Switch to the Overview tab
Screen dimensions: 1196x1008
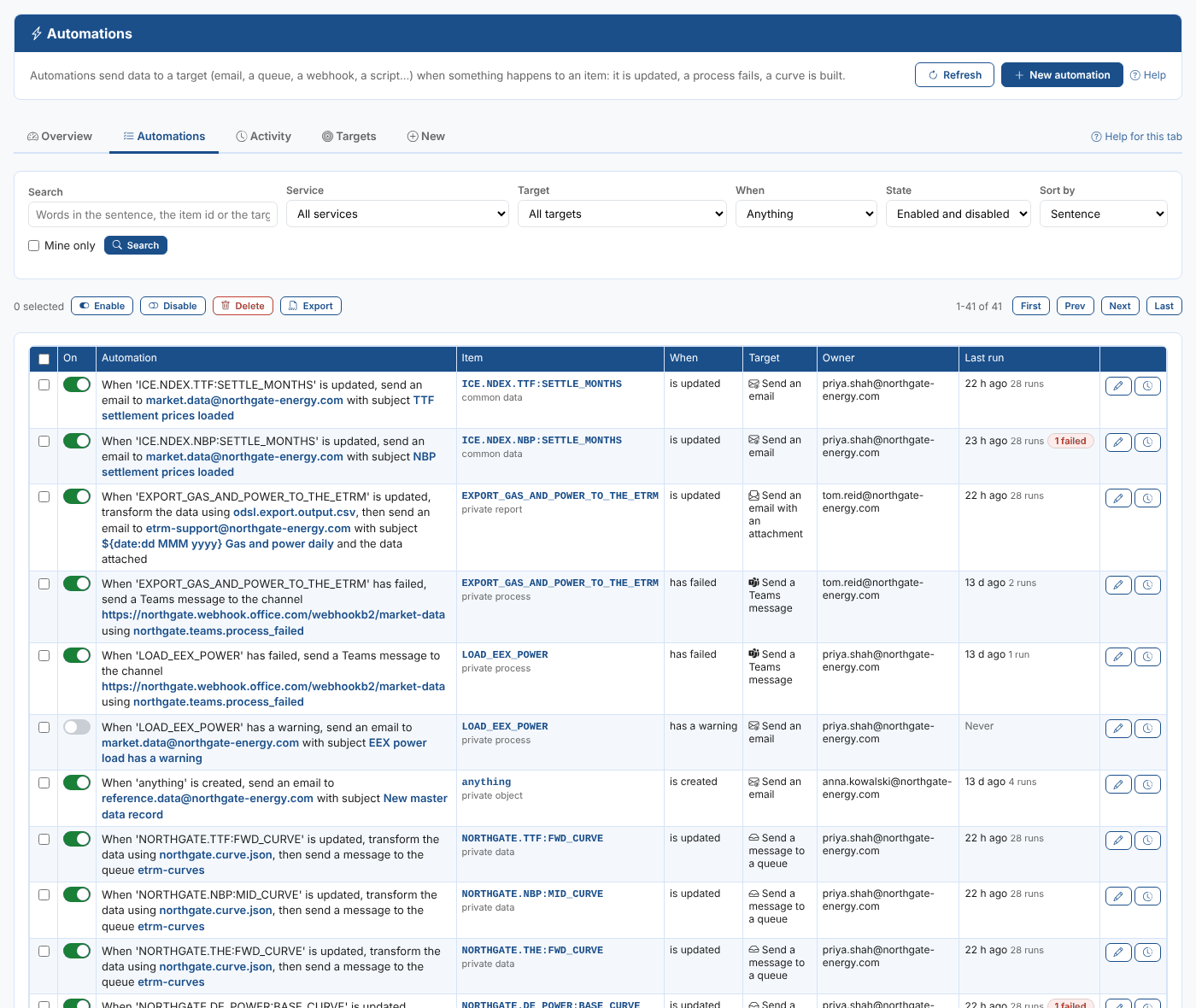click(x=60, y=137)
